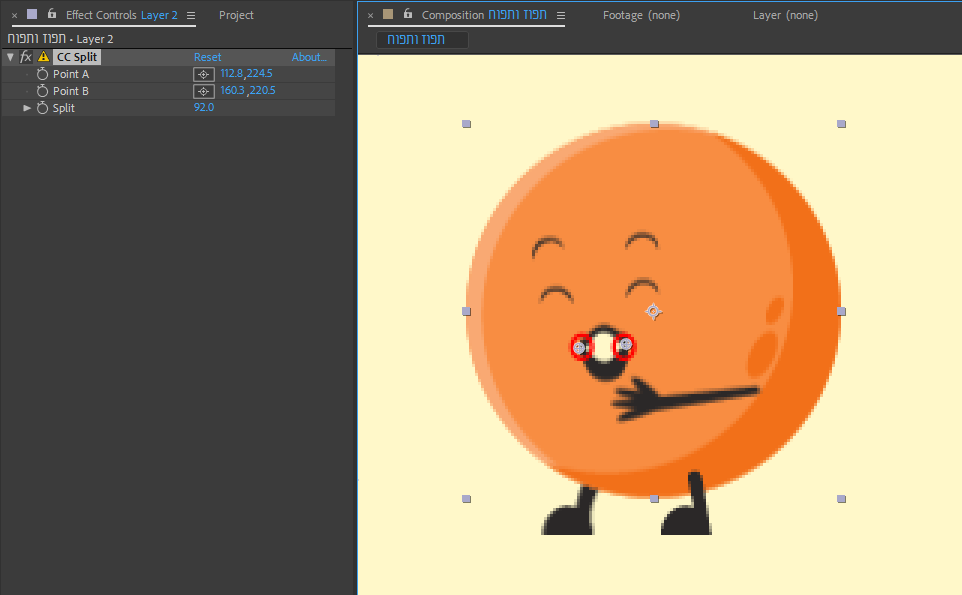
Task: Reset the CC Split effect
Action: [x=207, y=57]
